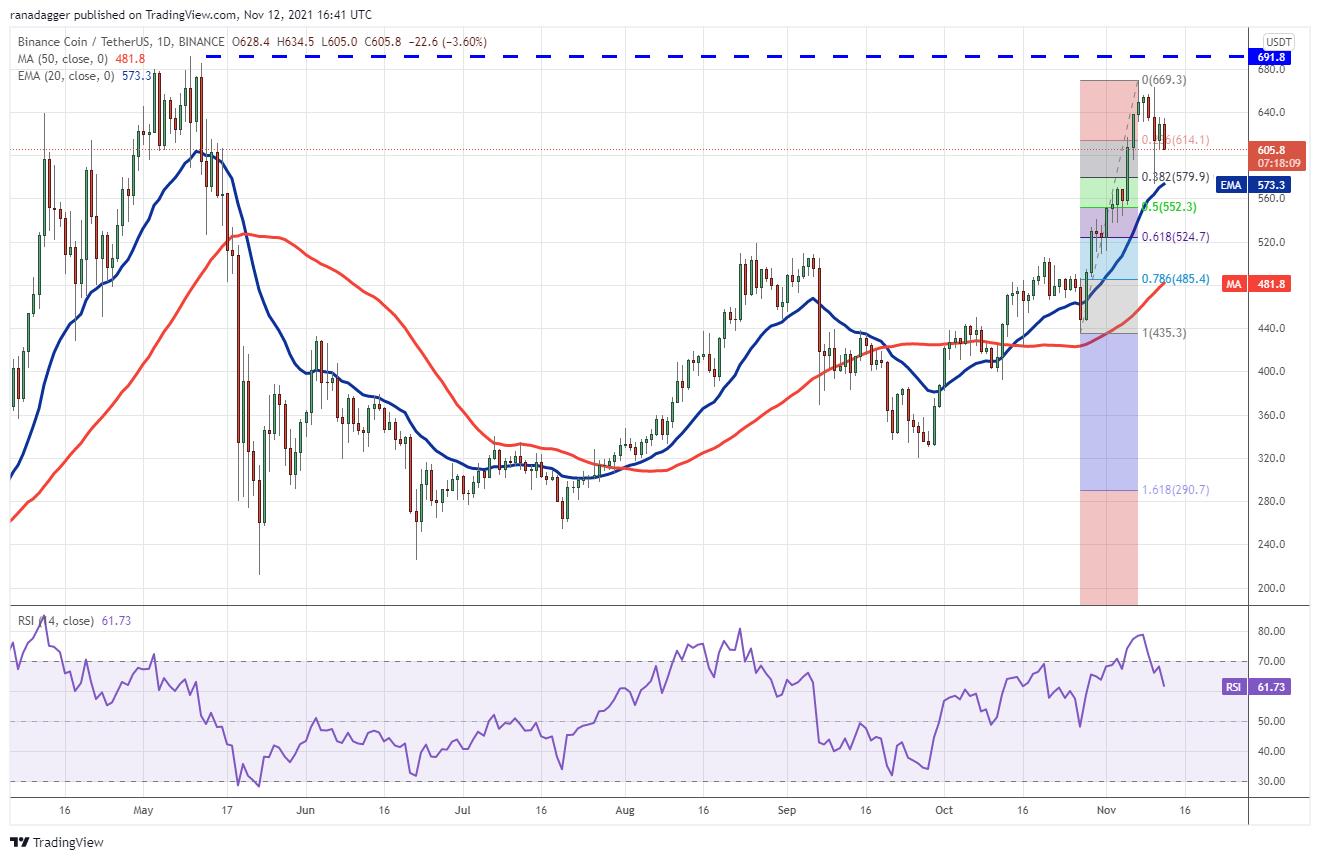Click the Fibonacci 0.618(524.7) level label
Image resolution: width=1320 pixels, height=860 pixels.
pyautogui.click(x=1174, y=237)
